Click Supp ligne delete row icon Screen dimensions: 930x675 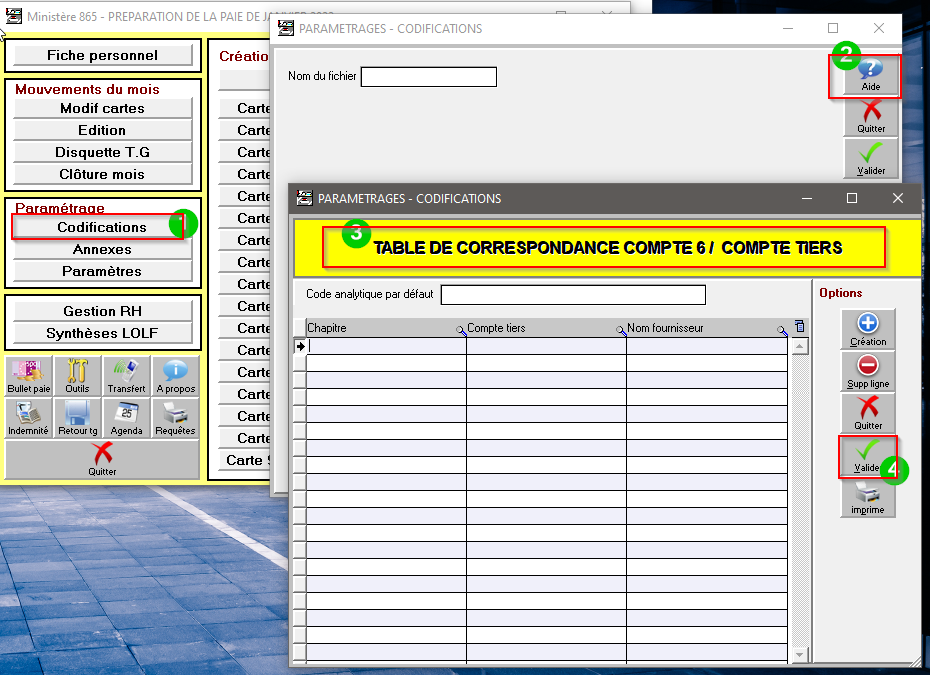click(x=868, y=371)
